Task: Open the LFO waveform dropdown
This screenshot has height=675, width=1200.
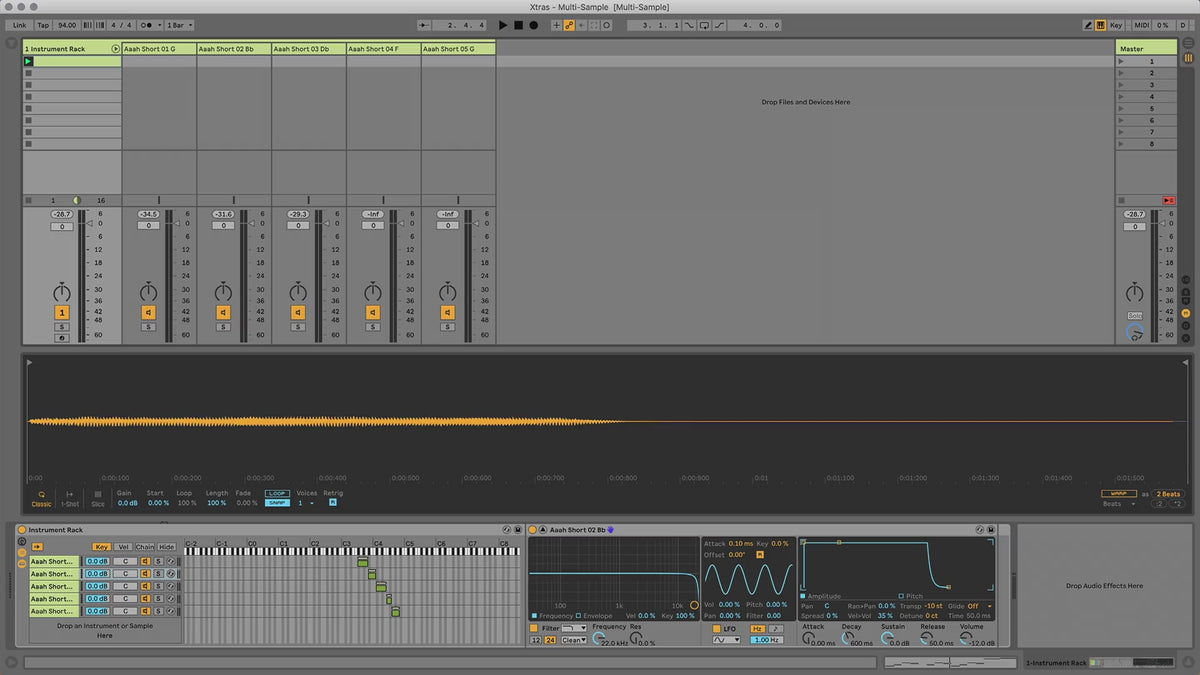Action: pyautogui.click(x=726, y=640)
